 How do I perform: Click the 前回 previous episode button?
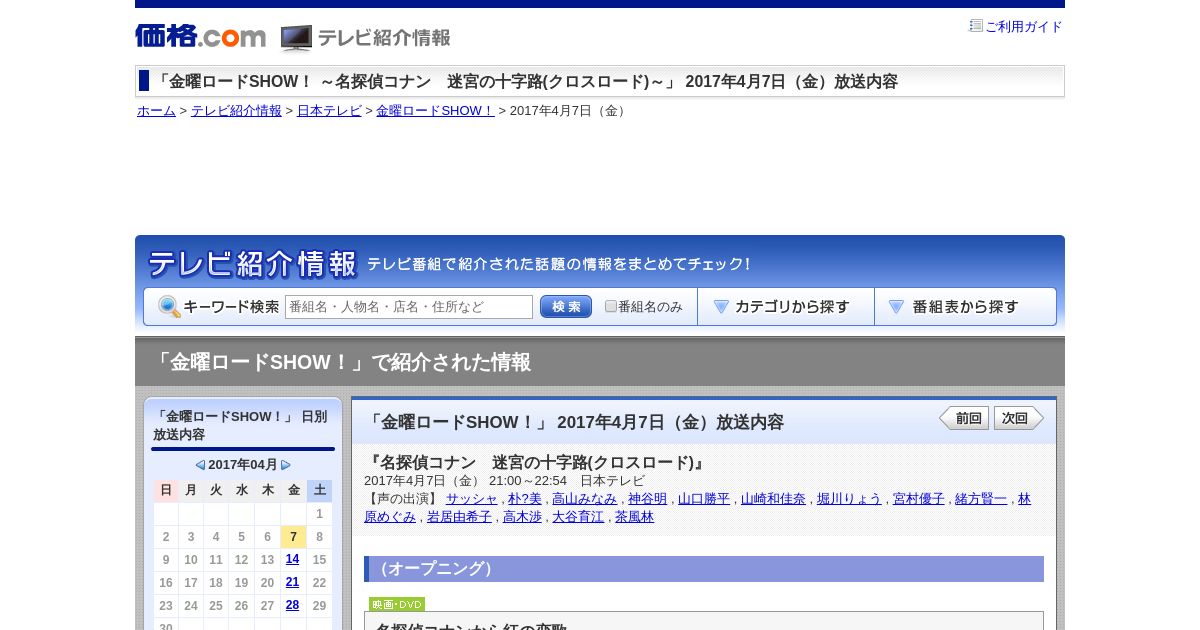pyautogui.click(x=964, y=418)
